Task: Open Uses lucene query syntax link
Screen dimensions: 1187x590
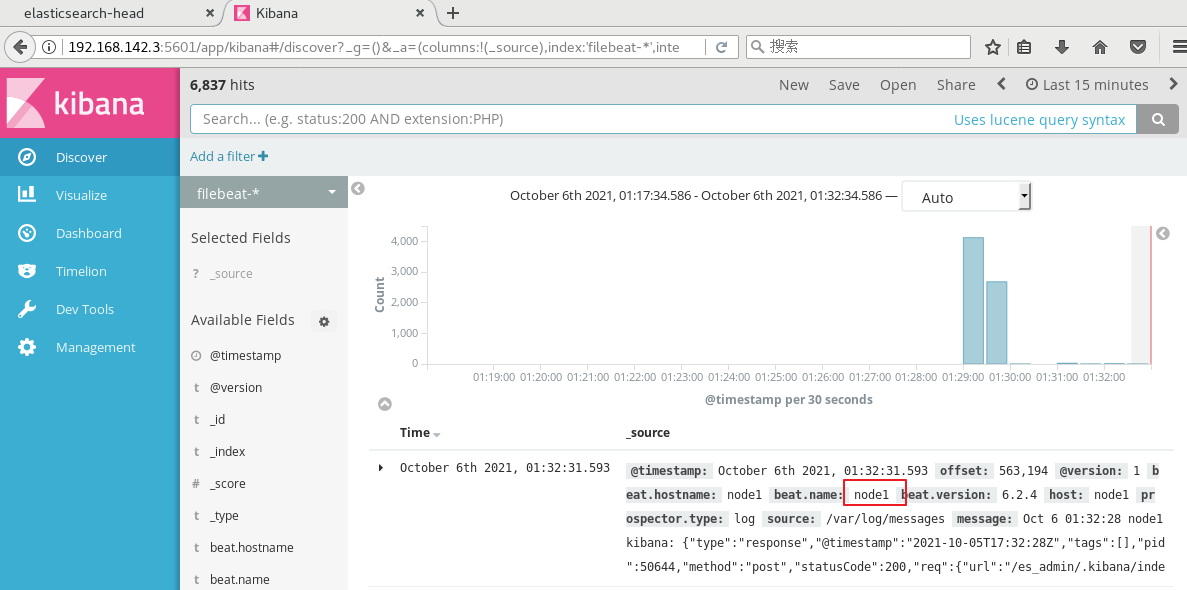Action: (x=1039, y=120)
